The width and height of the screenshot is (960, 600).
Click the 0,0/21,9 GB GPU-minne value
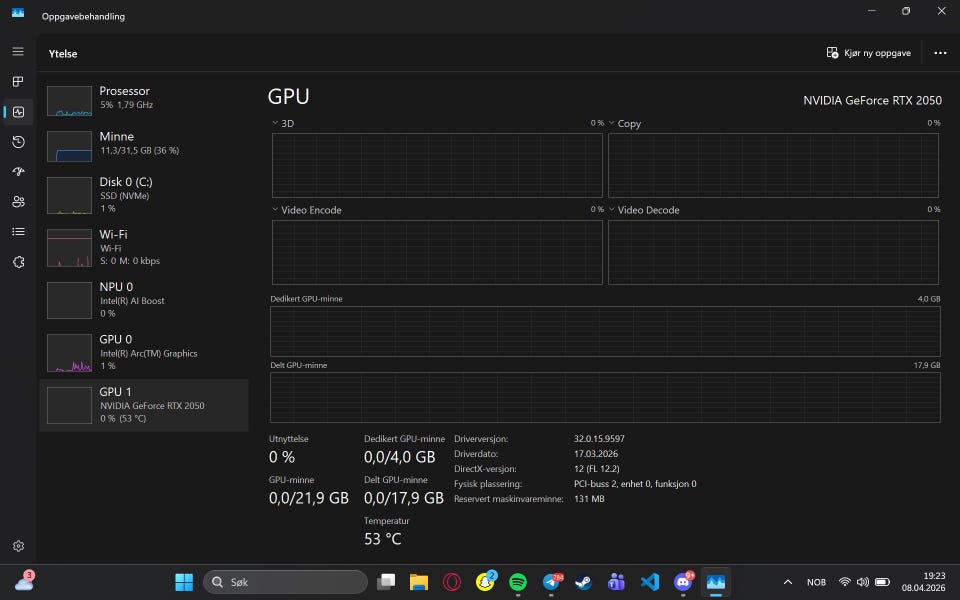point(309,498)
